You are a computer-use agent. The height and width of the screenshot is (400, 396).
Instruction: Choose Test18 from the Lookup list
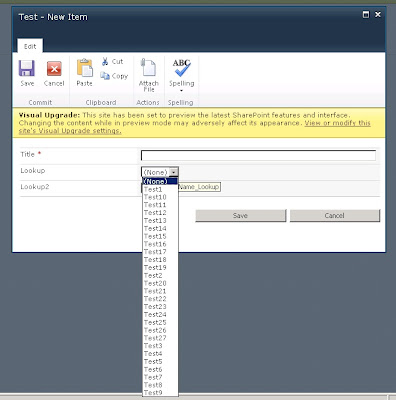(x=160, y=260)
